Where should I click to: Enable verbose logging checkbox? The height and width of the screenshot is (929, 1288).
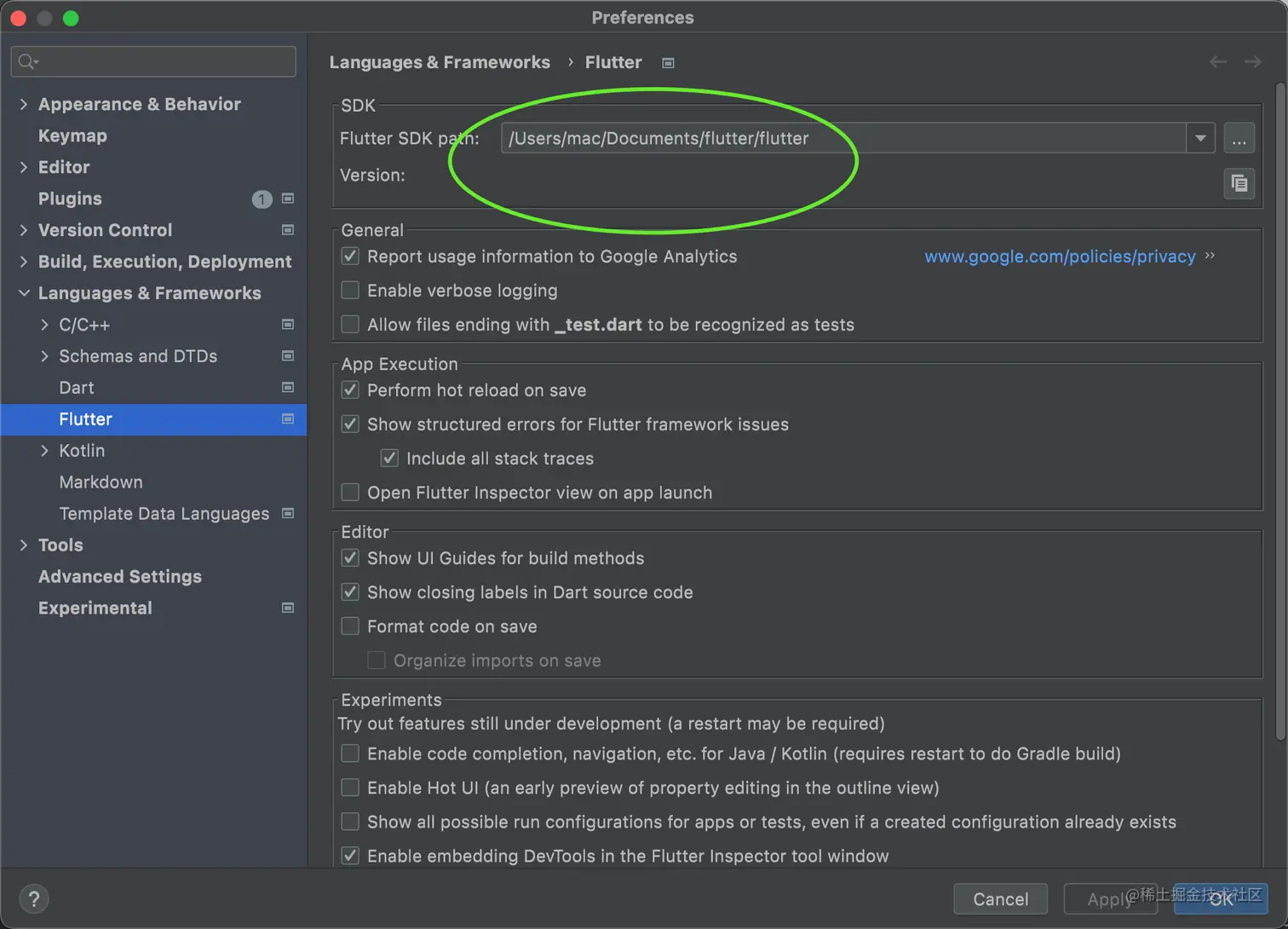pos(350,291)
